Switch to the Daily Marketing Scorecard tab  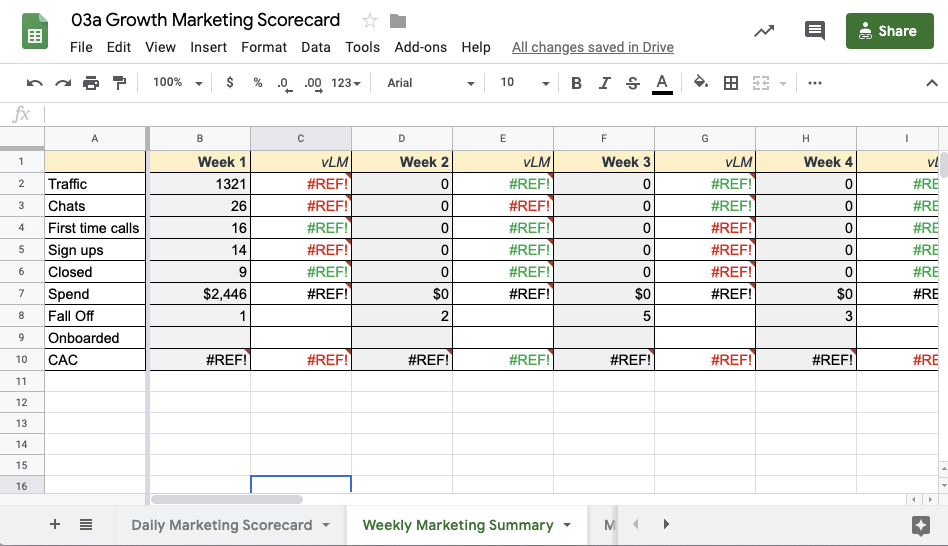pos(222,525)
